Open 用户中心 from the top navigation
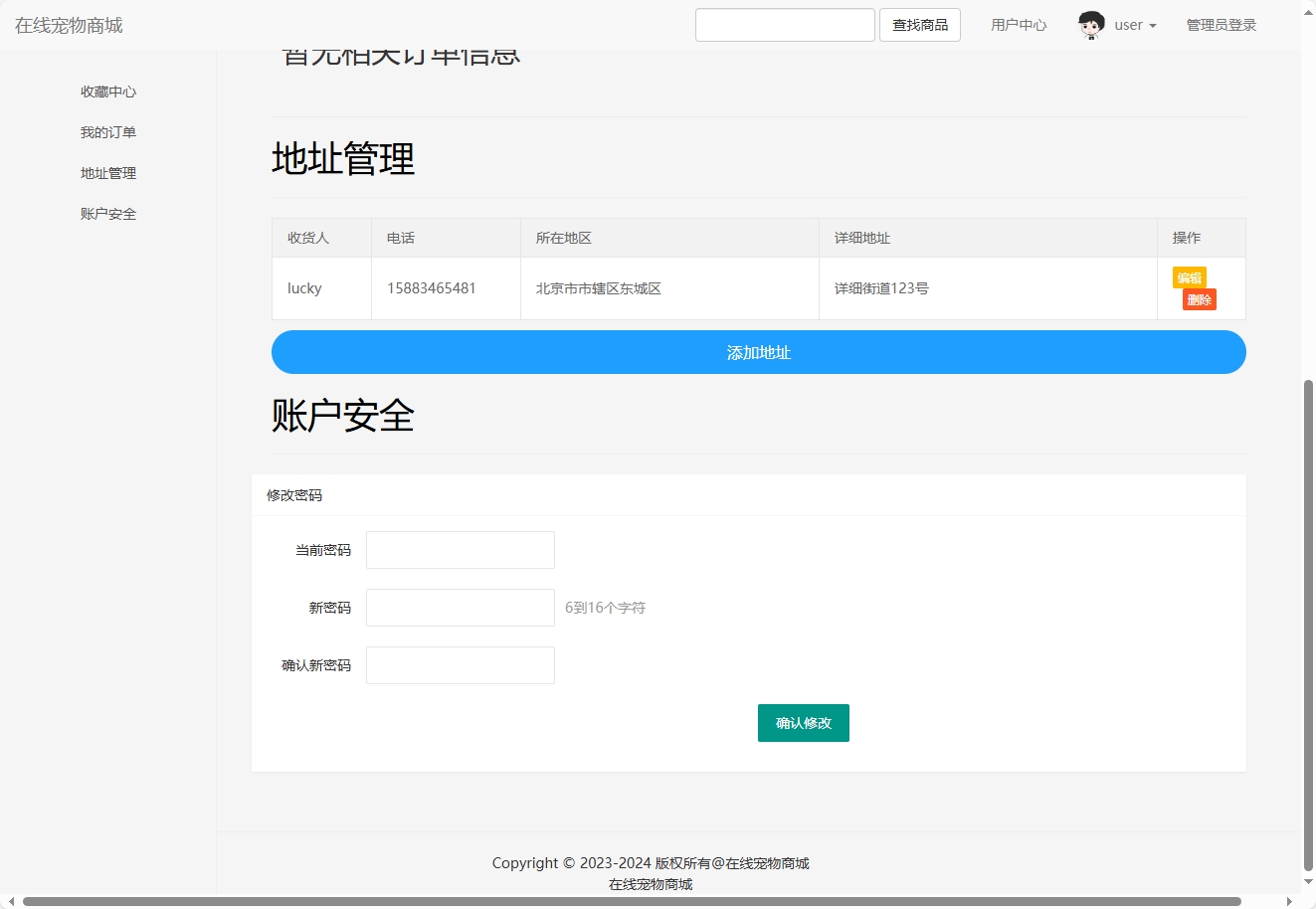1316x909 pixels. pos(1018,24)
